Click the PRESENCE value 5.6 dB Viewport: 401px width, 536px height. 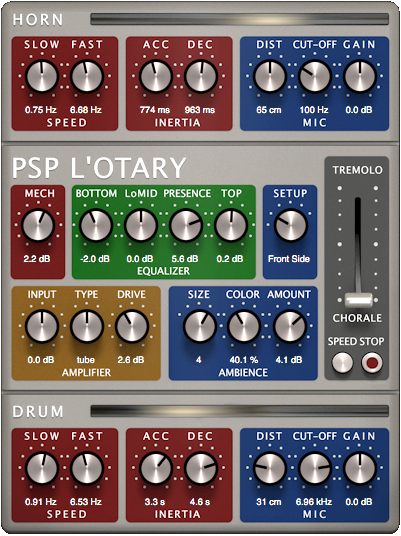pyautogui.click(x=185, y=259)
